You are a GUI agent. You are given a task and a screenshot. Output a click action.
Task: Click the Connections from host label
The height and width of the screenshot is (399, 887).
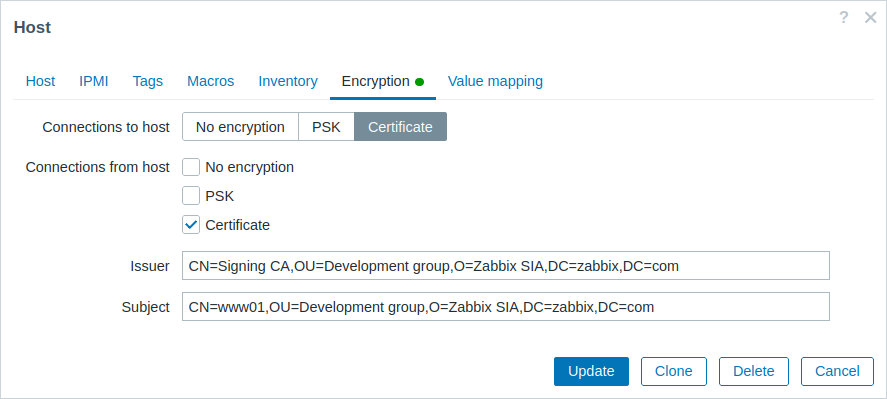point(97,168)
